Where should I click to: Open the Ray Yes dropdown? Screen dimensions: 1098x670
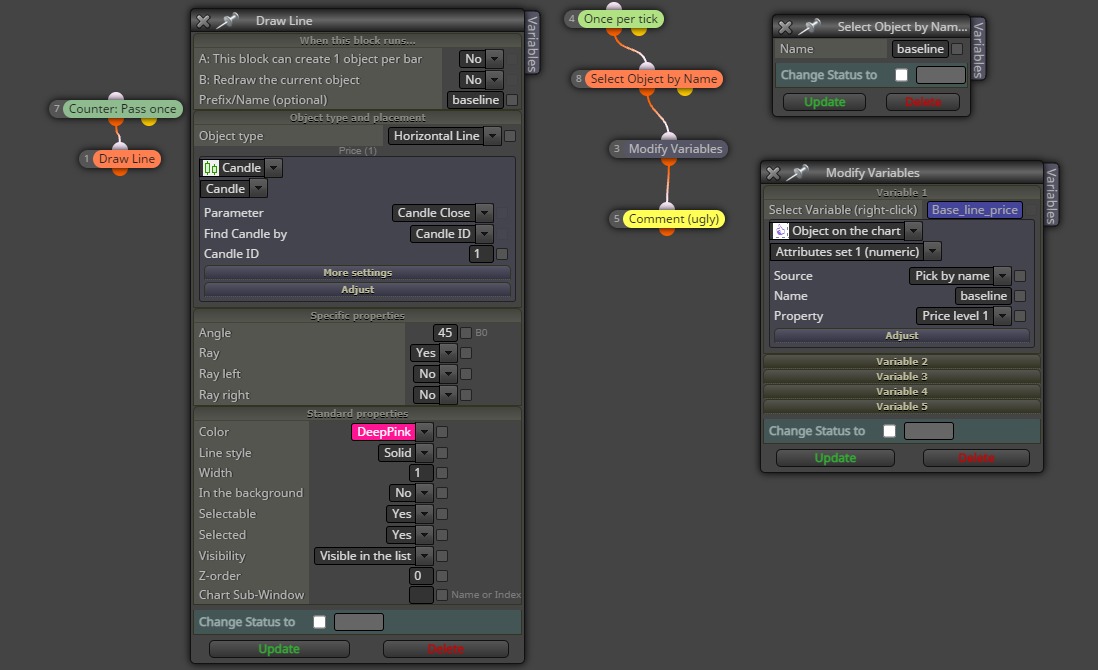point(433,353)
